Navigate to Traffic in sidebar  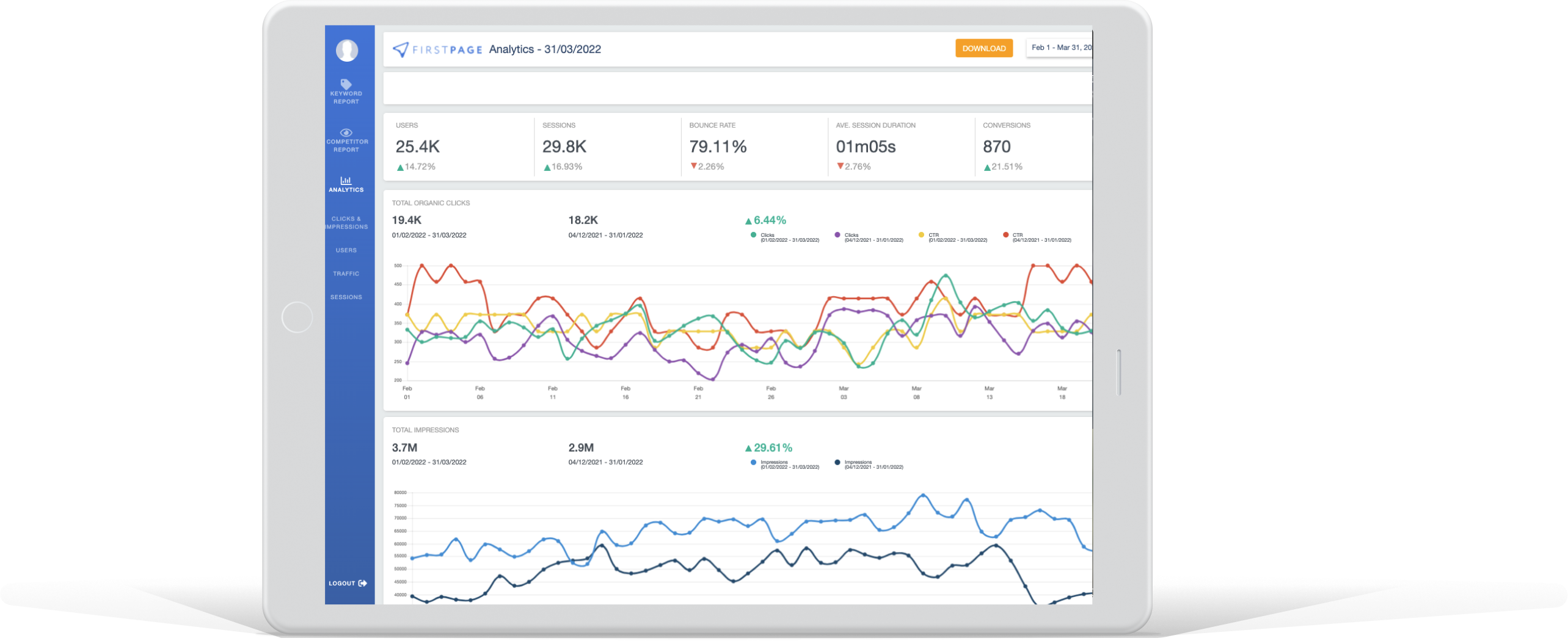click(x=346, y=273)
